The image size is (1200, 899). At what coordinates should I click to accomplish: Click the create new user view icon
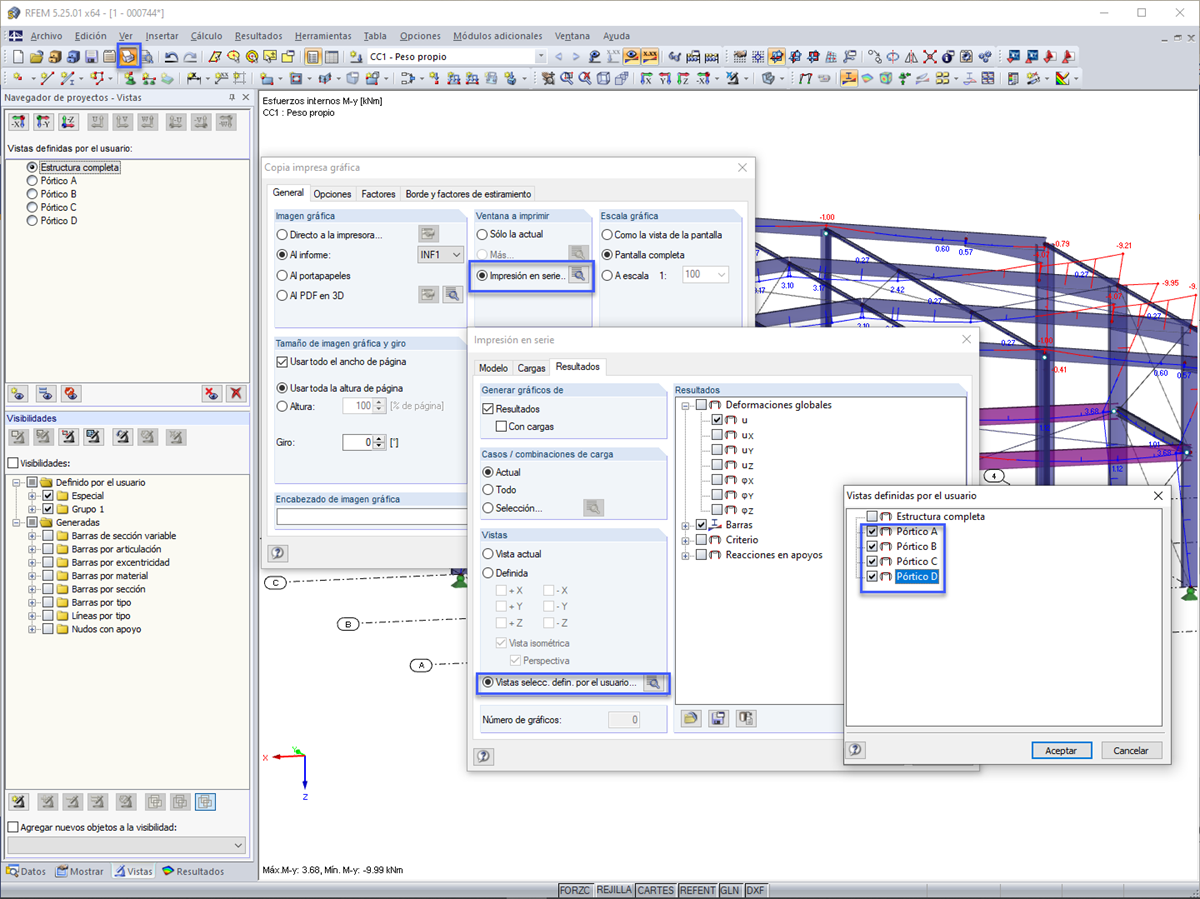18,394
